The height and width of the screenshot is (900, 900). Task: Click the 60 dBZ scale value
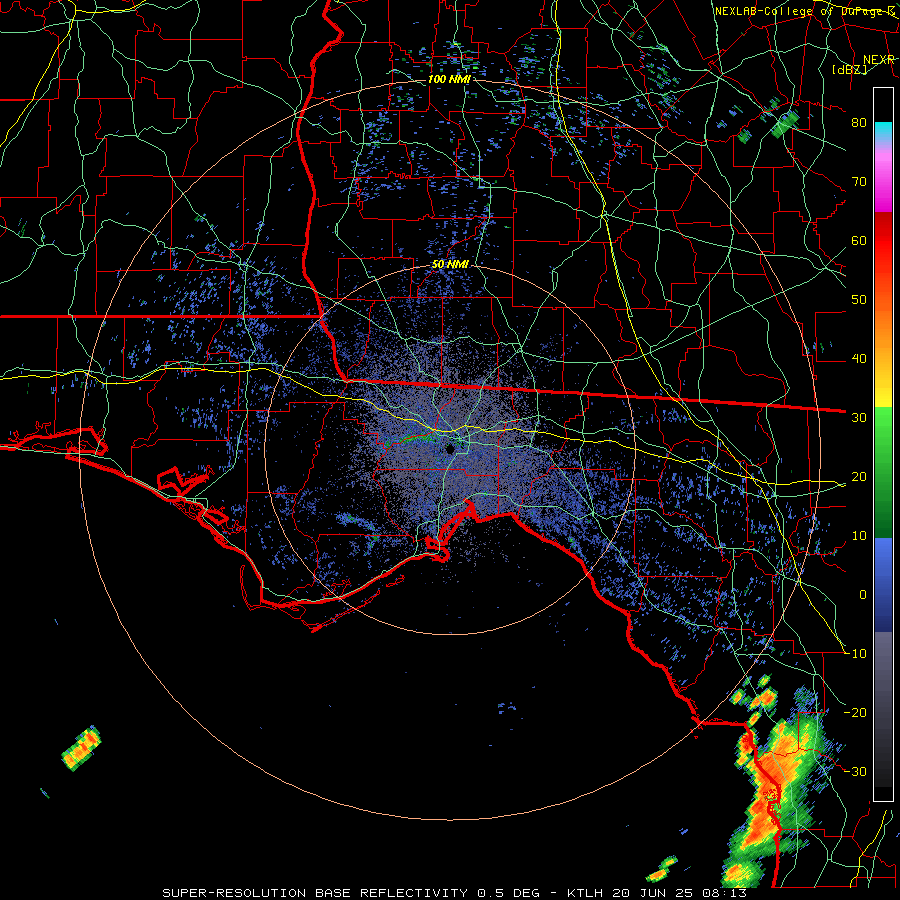(859, 240)
